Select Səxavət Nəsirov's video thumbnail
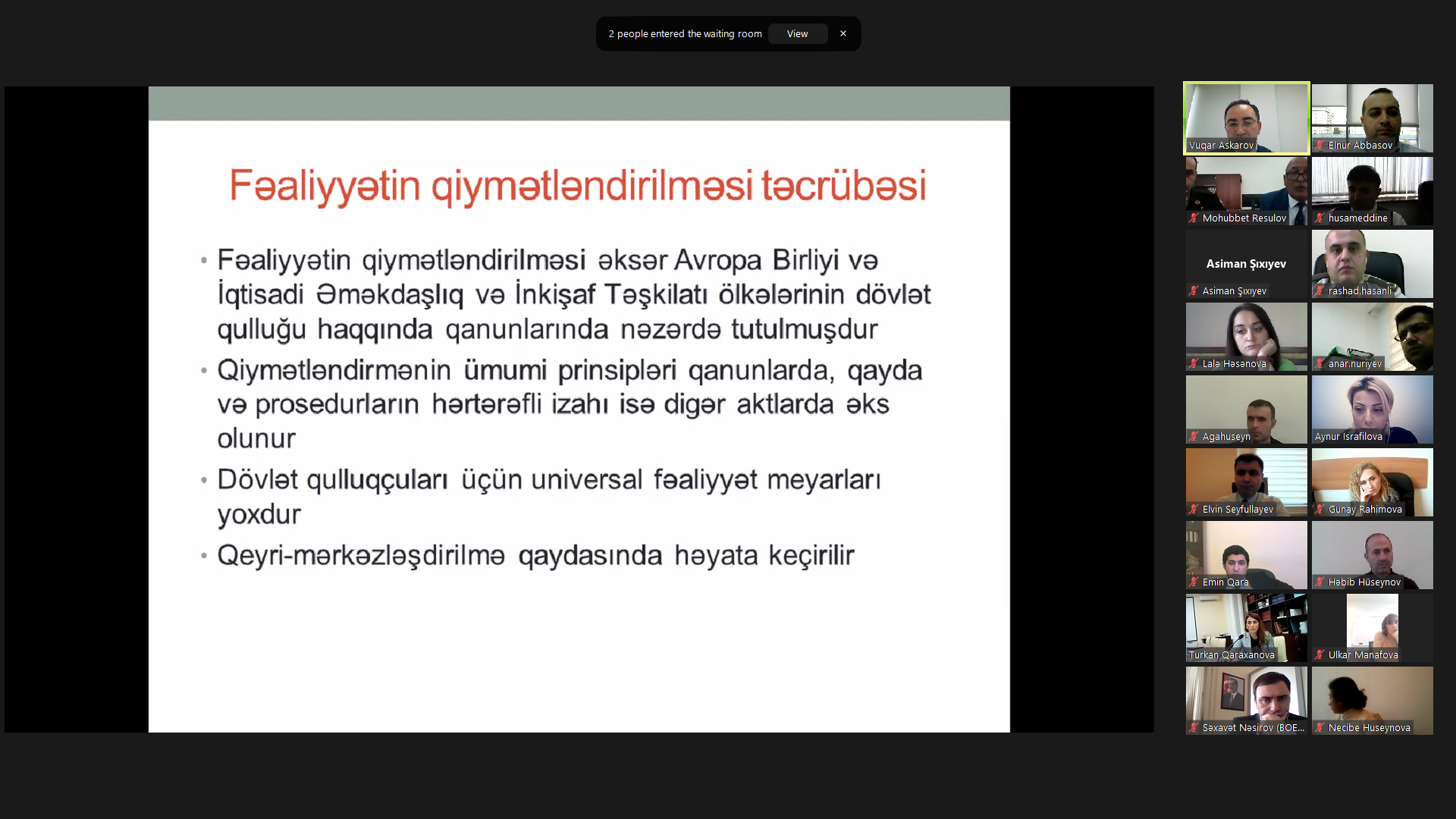 [1246, 701]
